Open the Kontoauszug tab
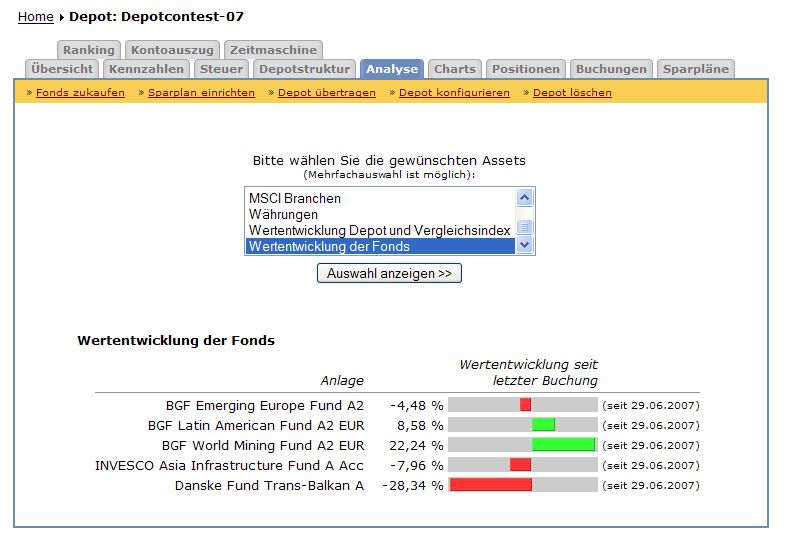Viewport: 810px width, 558px height. tap(172, 50)
